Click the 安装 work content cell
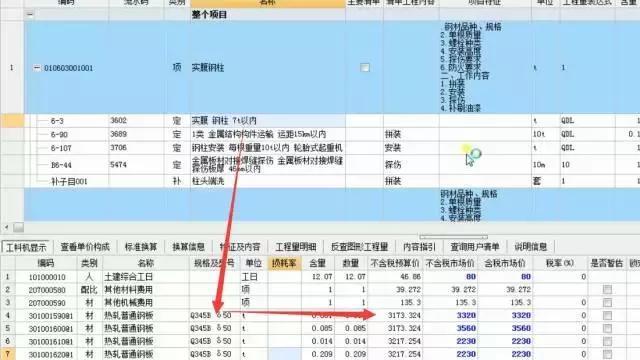Image resolution: width=640 pixels, height=360 pixels. [x=411, y=148]
